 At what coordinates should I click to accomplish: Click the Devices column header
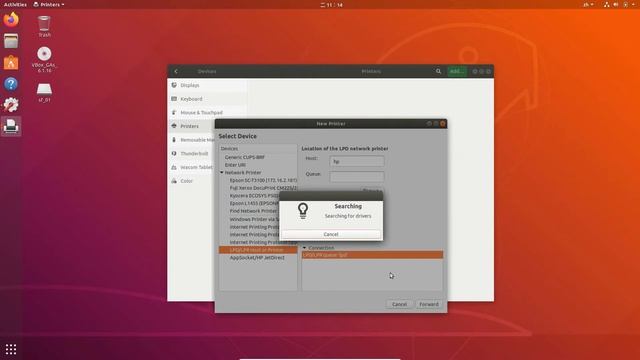pos(258,149)
